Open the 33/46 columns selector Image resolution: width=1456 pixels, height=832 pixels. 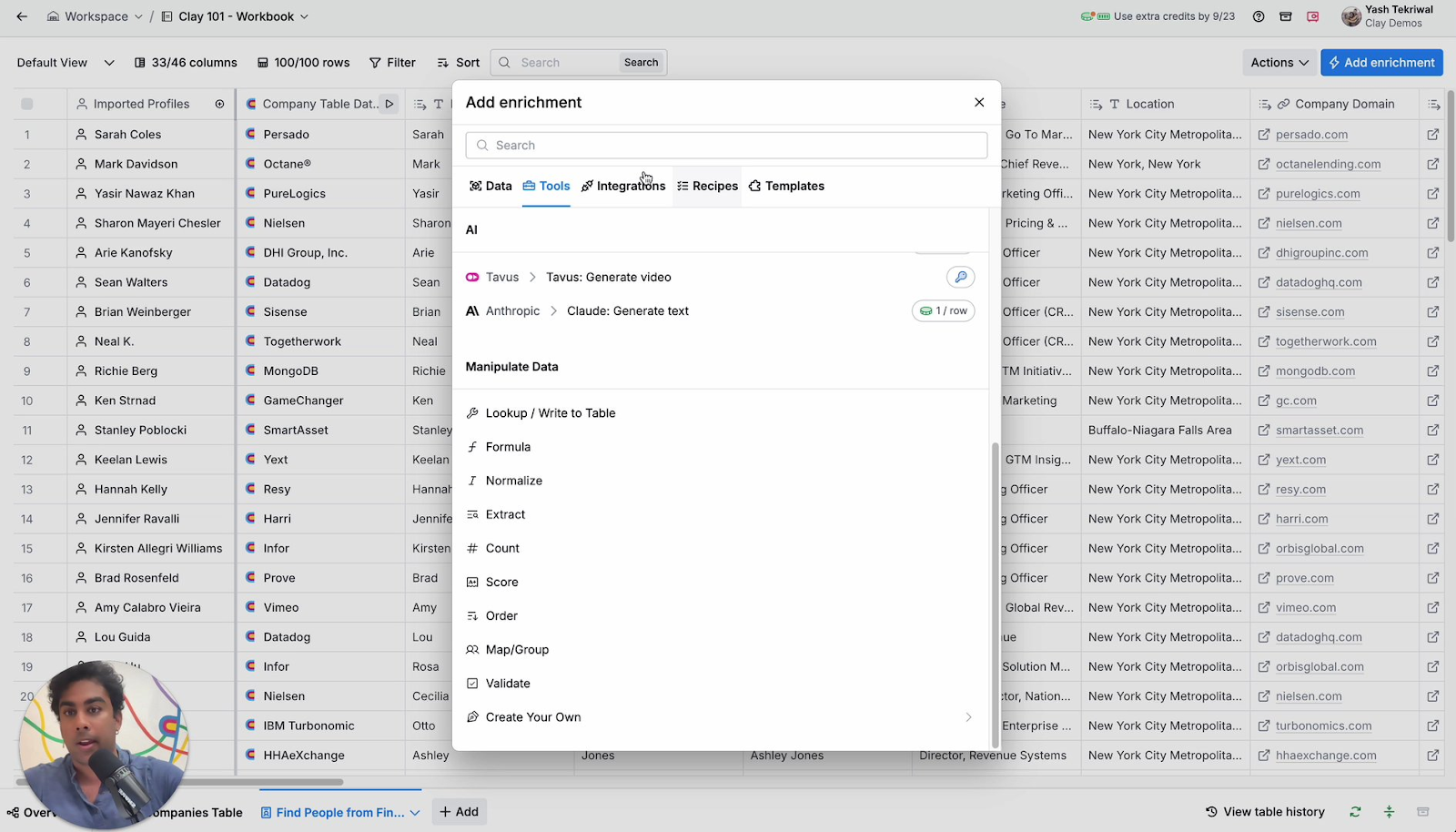pos(186,63)
